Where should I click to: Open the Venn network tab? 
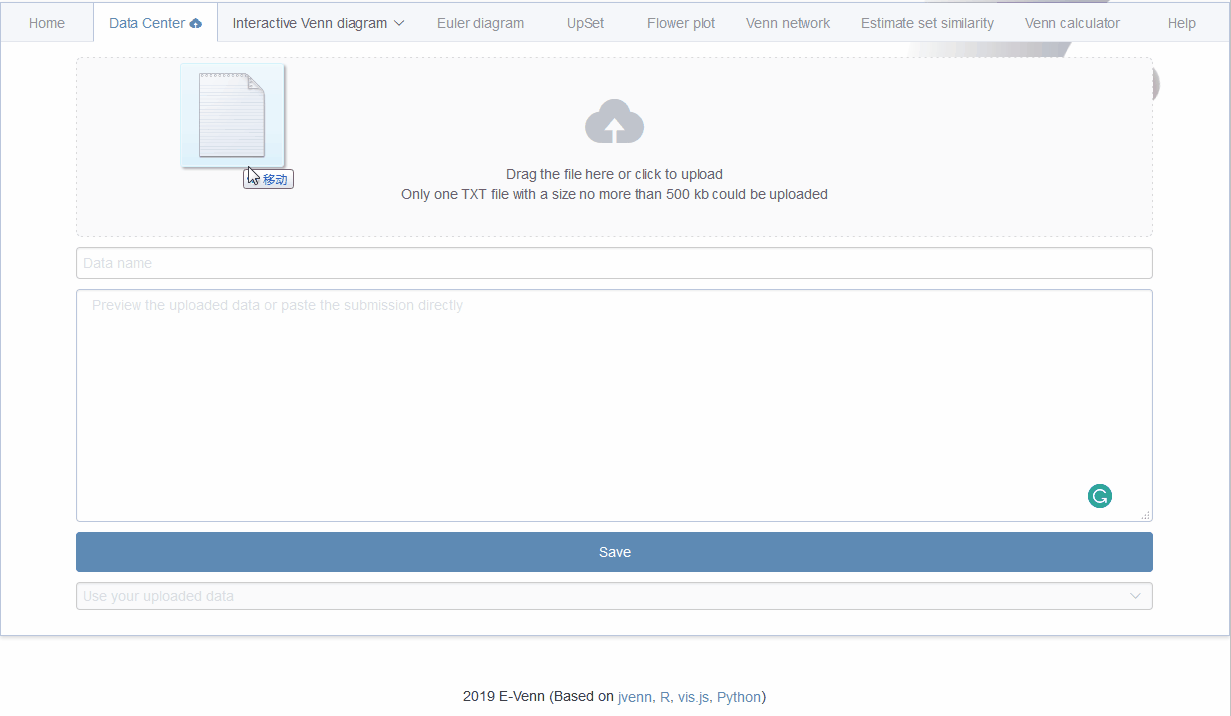788,23
